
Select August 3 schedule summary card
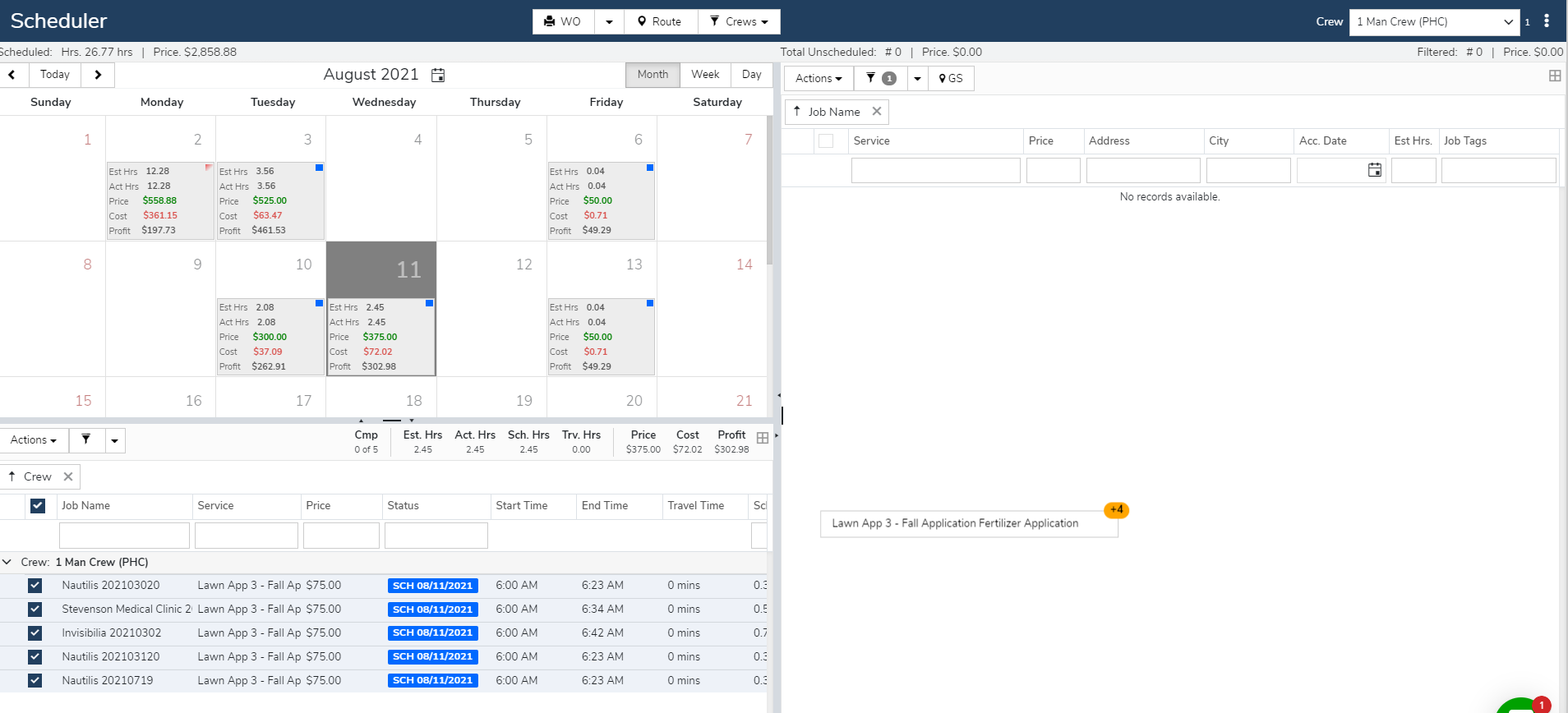pyautogui.click(x=270, y=200)
